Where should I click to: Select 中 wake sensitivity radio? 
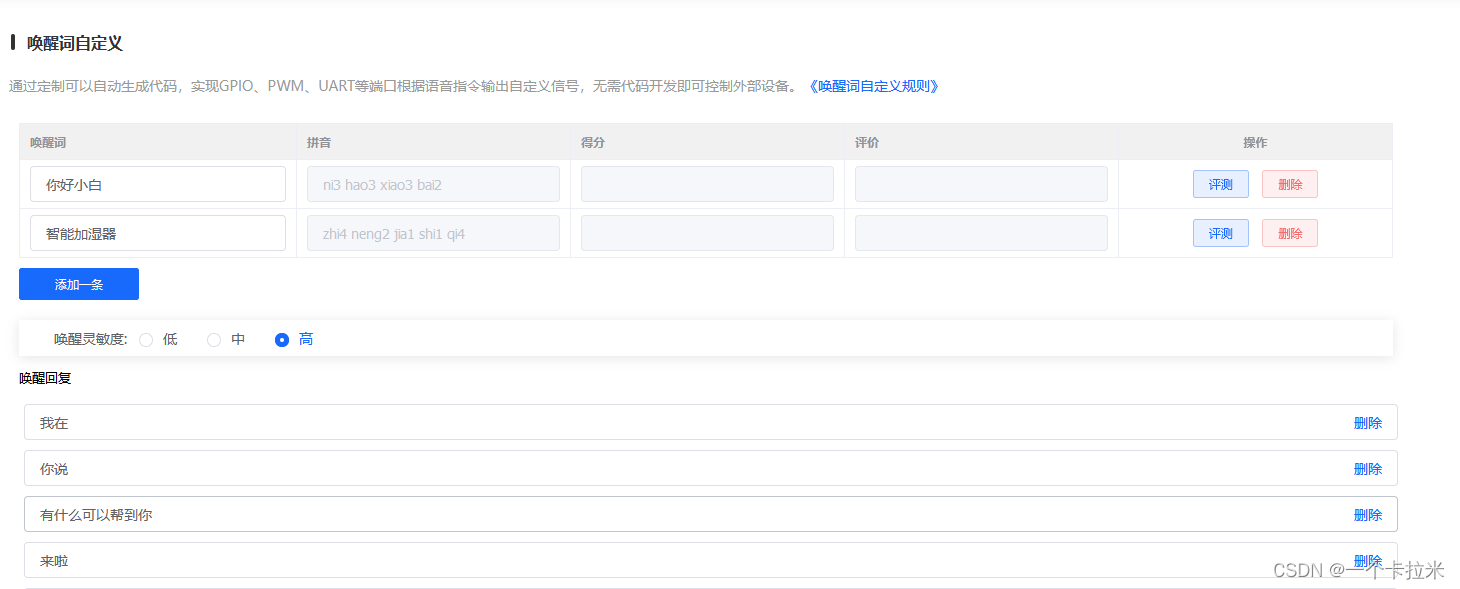tap(214, 340)
